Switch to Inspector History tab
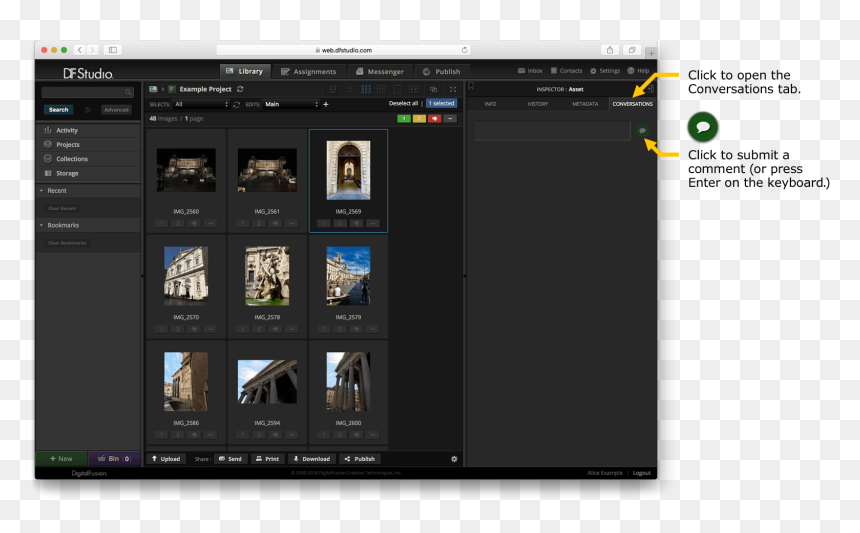 coord(538,104)
